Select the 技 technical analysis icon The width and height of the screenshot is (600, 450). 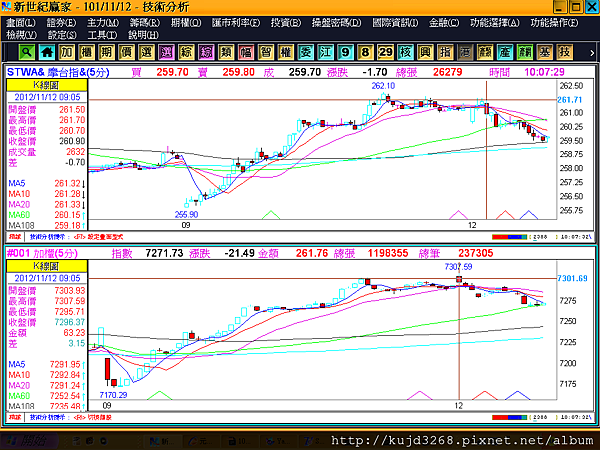564,52
